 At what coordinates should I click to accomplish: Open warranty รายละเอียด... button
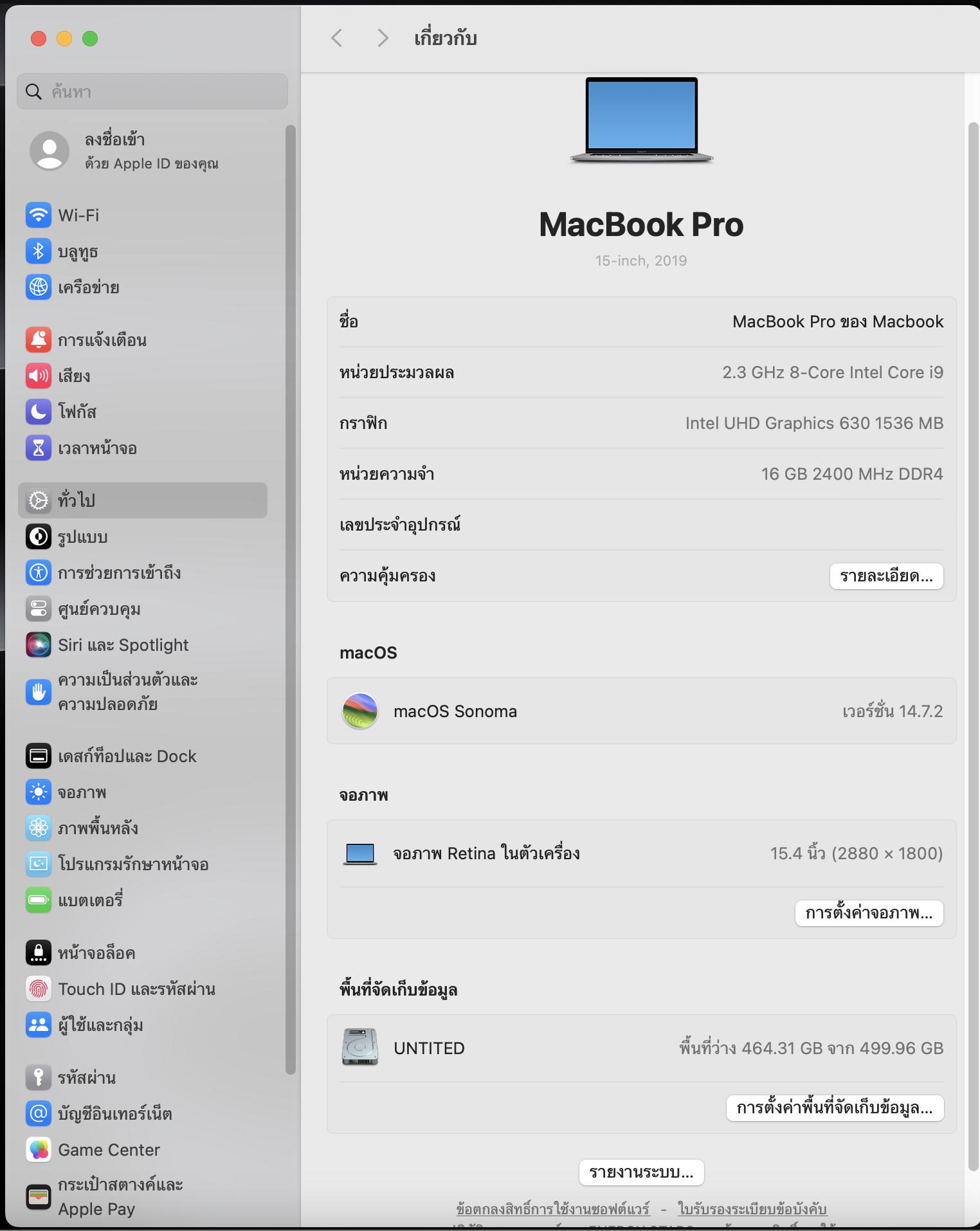[x=886, y=576]
